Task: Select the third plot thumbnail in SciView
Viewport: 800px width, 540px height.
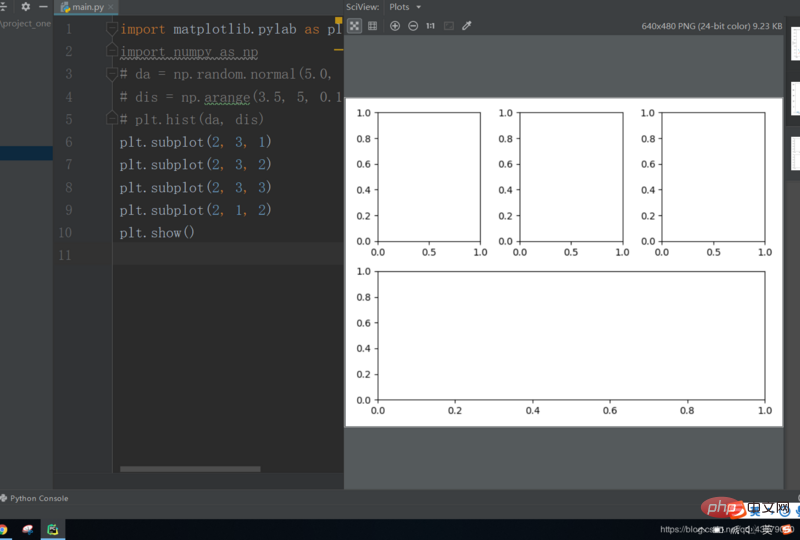Action: [795, 154]
